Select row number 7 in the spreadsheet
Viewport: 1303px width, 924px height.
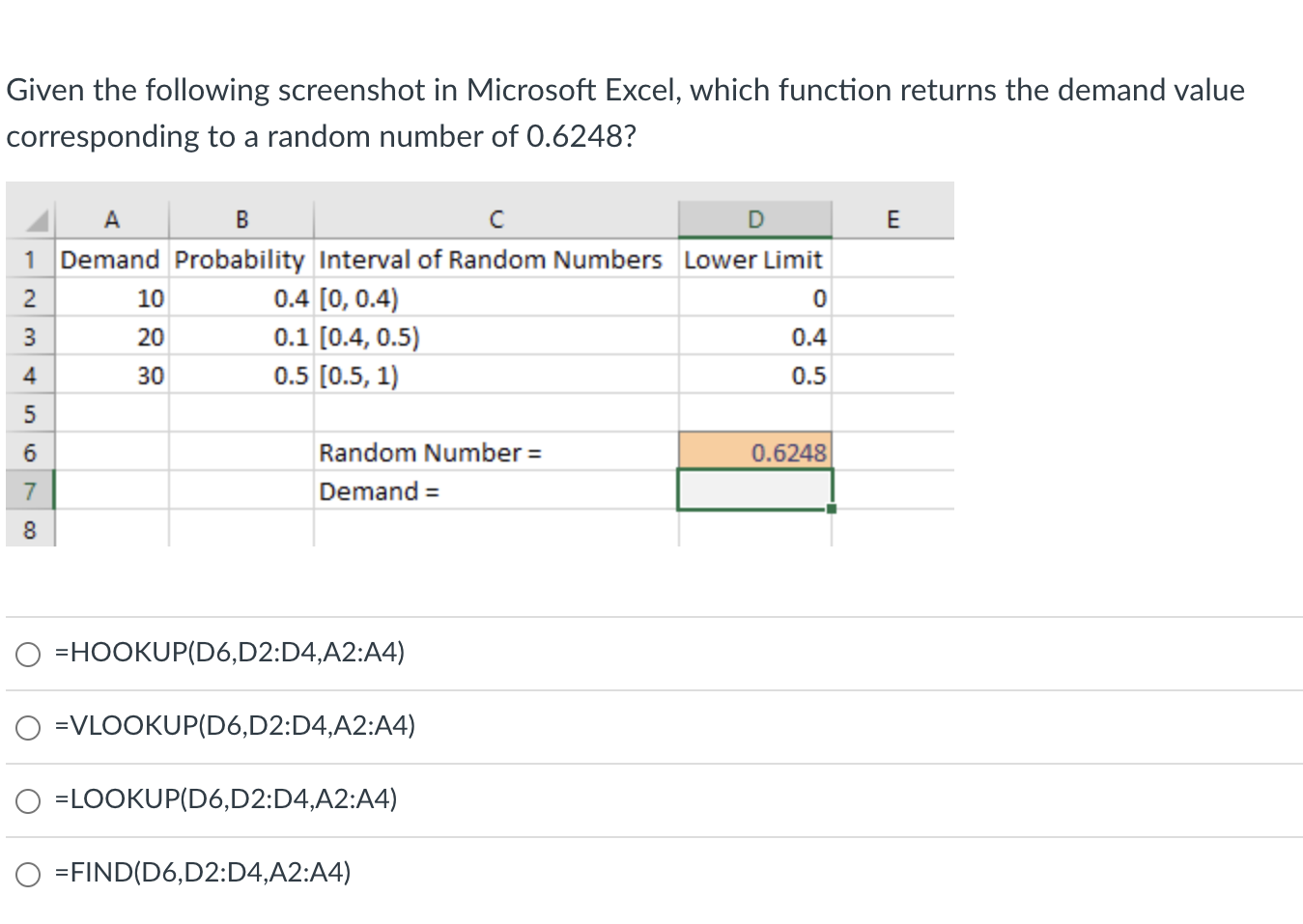click(x=30, y=490)
